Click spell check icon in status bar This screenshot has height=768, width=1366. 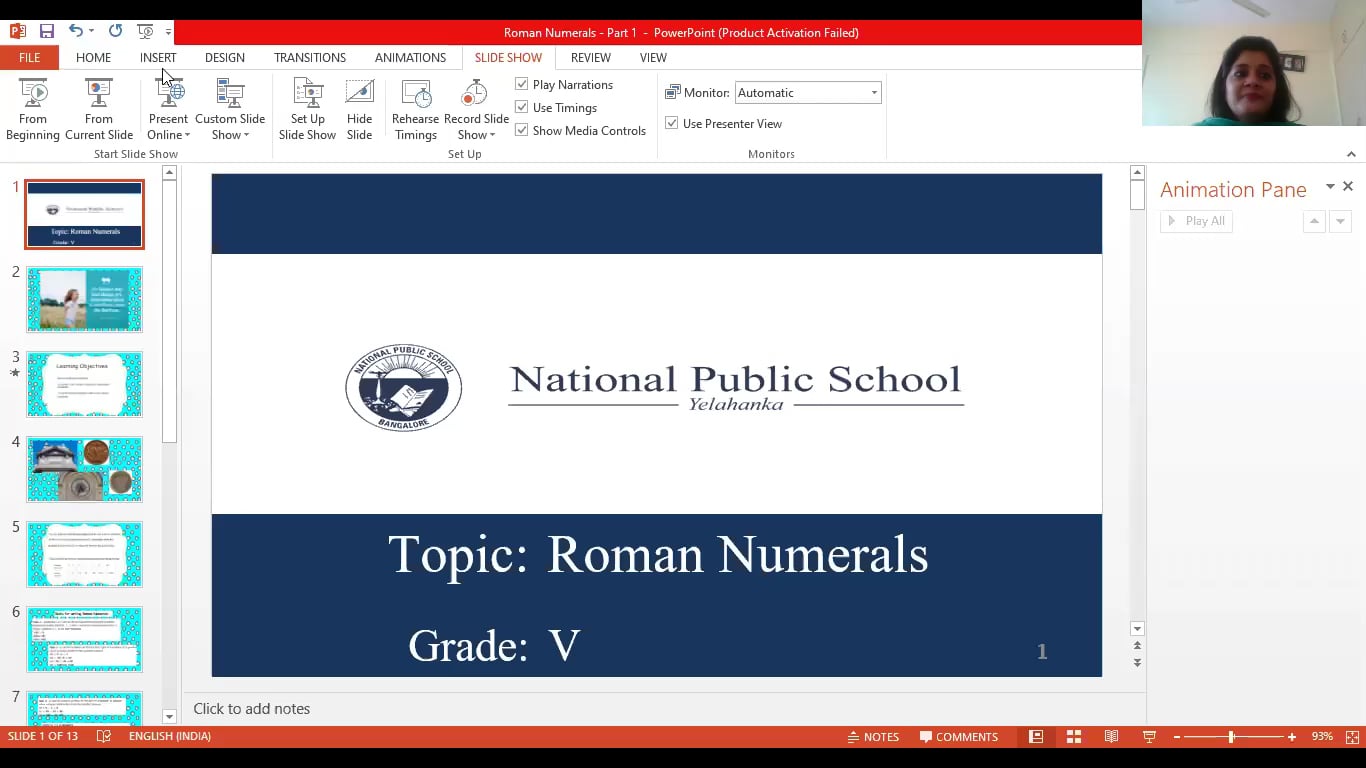click(104, 737)
